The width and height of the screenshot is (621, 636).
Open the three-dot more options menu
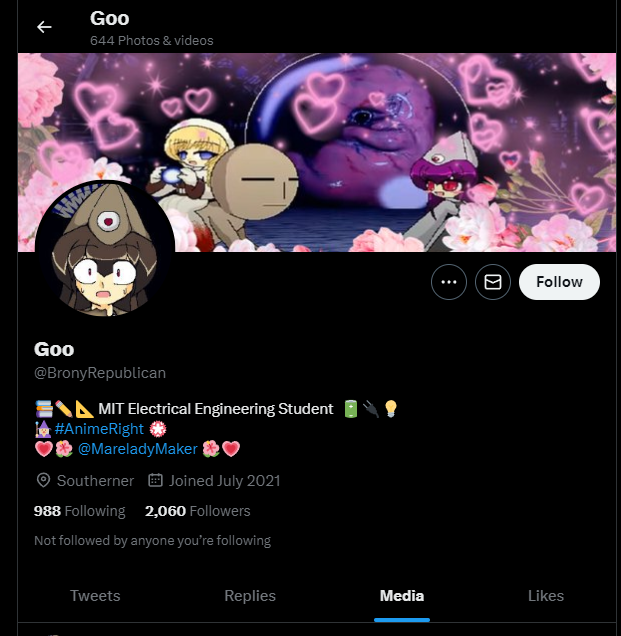click(x=449, y=282)
